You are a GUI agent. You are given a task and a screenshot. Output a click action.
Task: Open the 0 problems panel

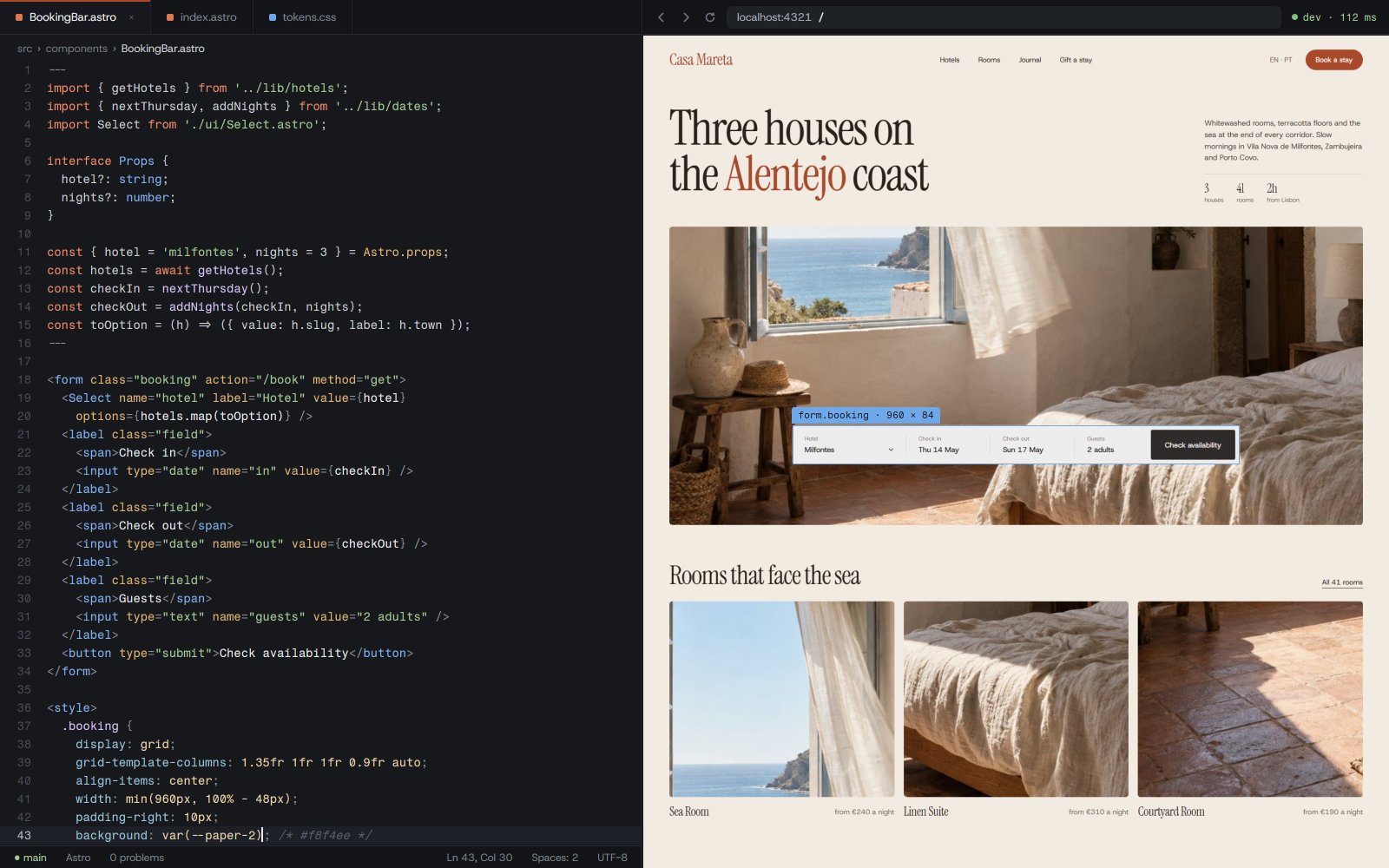tap(137, 858)
